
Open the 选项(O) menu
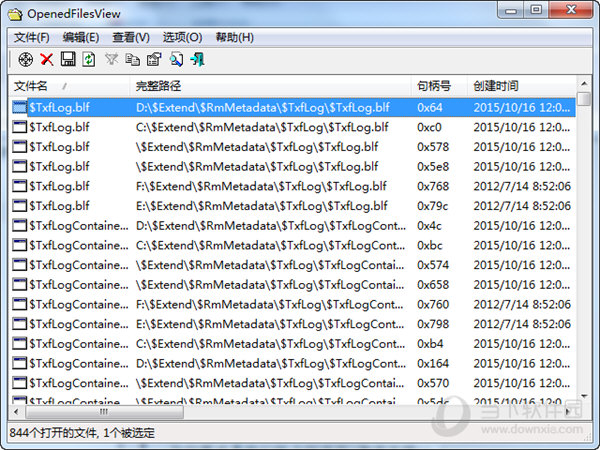click(x=183, y=38)
